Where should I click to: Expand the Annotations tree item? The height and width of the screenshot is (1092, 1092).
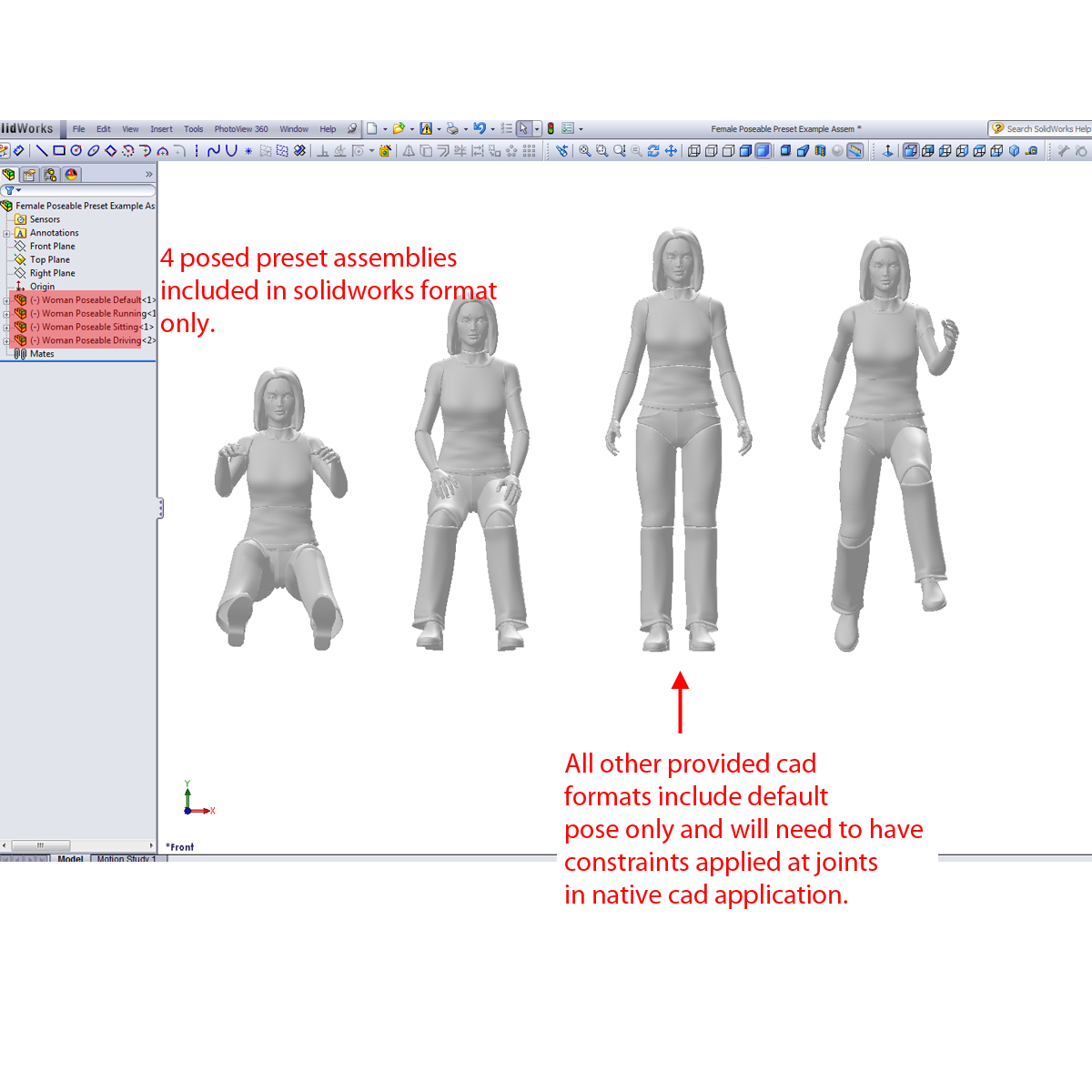pyautogui.click(x=6, y=233)
